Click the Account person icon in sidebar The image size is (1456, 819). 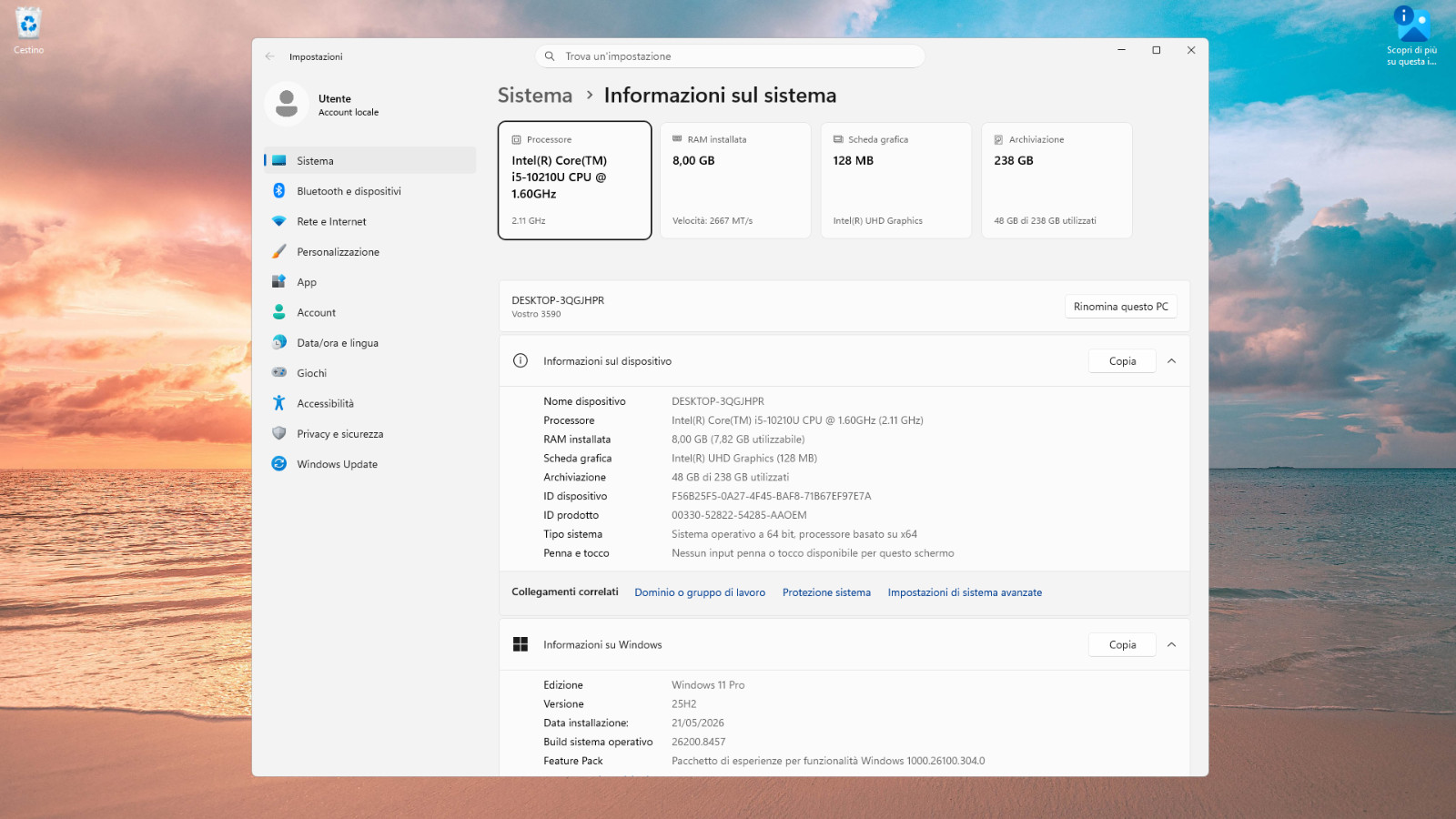(x=279, y=312)
